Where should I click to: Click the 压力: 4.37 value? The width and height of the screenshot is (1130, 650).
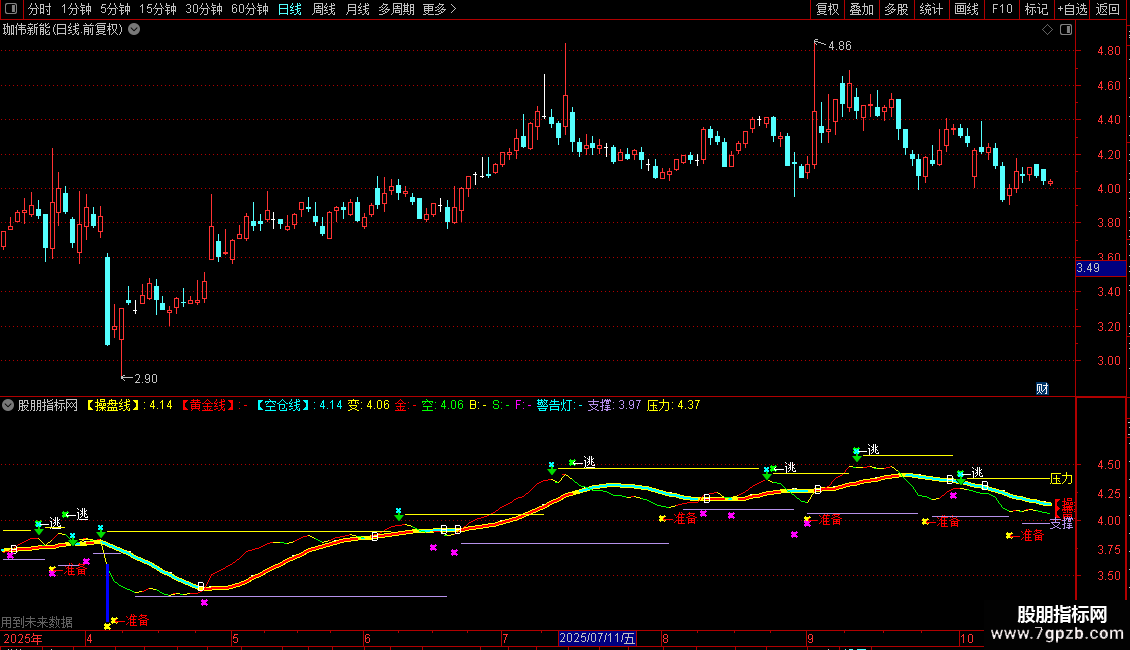[673, 405]
